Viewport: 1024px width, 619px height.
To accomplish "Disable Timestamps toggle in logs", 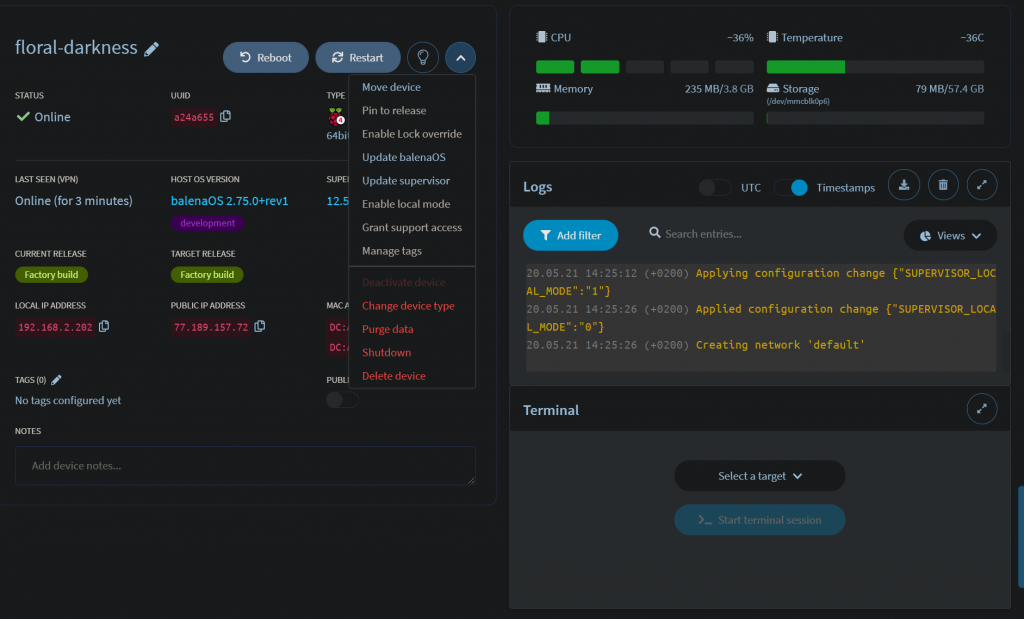I will [790, 187].
